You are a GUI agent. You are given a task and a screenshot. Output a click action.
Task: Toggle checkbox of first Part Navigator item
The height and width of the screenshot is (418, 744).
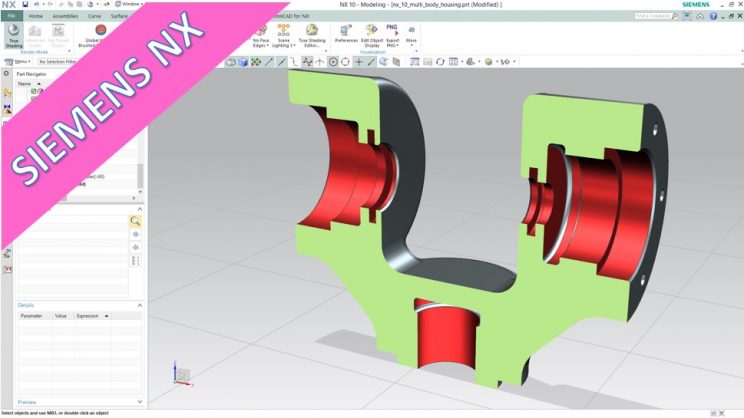(x=34, y=91)
